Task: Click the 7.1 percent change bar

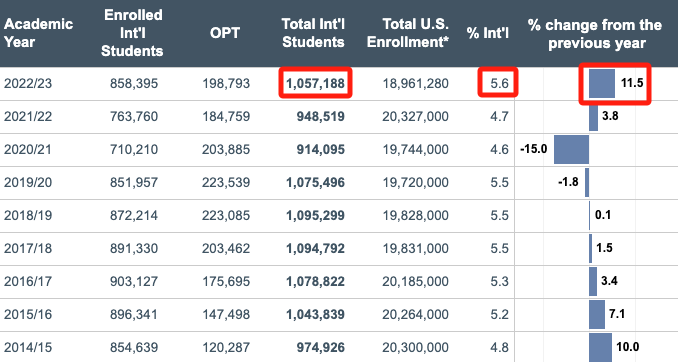Action: point(597,314)
